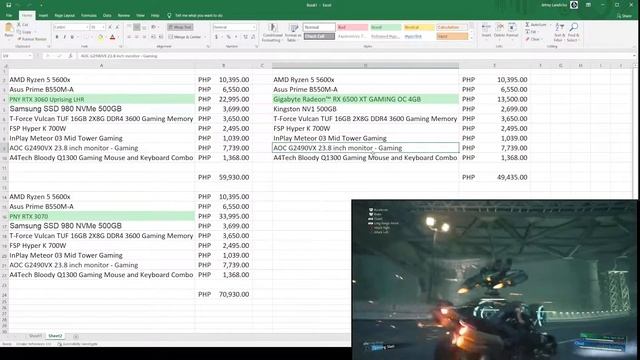Switch to the Insert ribbon tab
The height and width of the screenshot is (360, 640).
click(x=43, y=16)
